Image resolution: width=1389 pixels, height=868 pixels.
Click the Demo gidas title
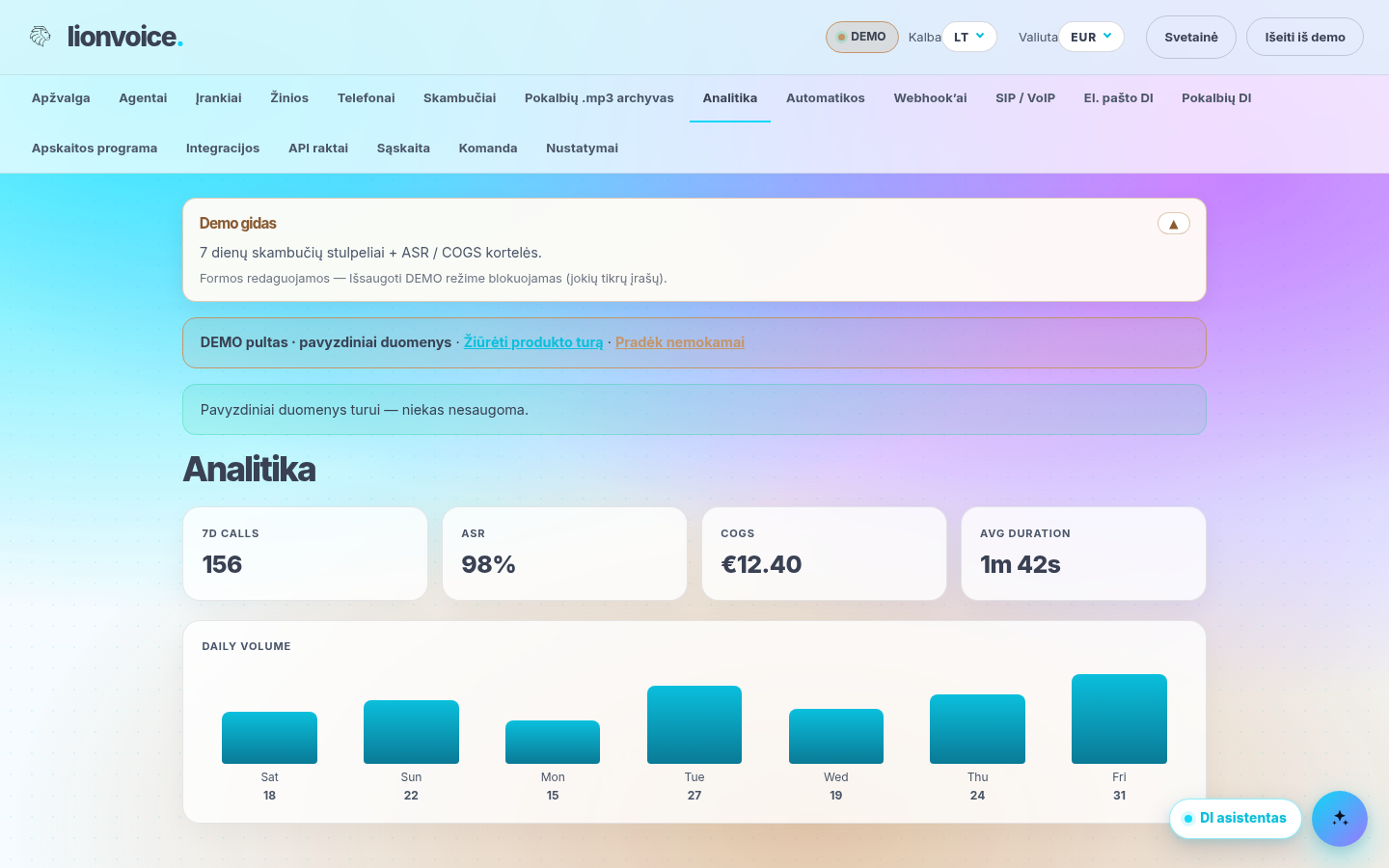237,223
